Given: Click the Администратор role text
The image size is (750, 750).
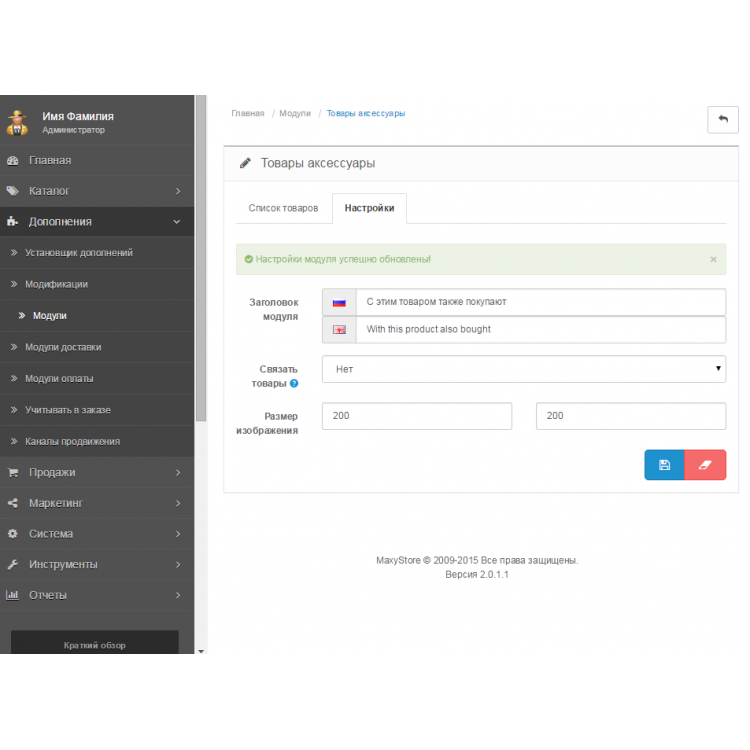Looking at the screenshot, I should pos(73,130).
